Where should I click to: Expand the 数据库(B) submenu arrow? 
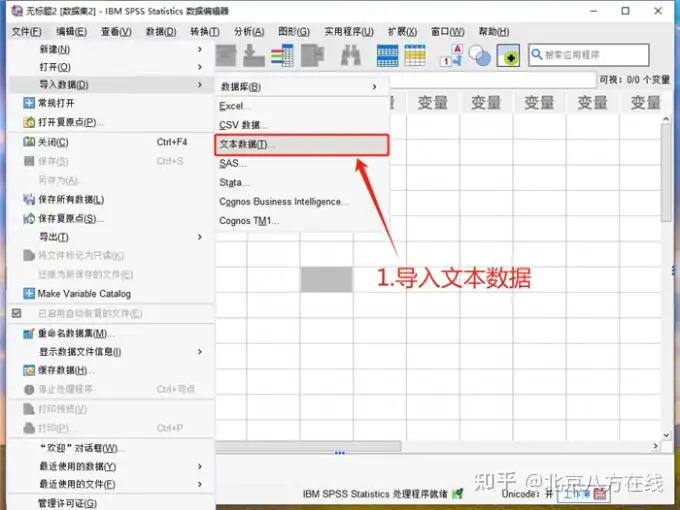pos(374,87)
